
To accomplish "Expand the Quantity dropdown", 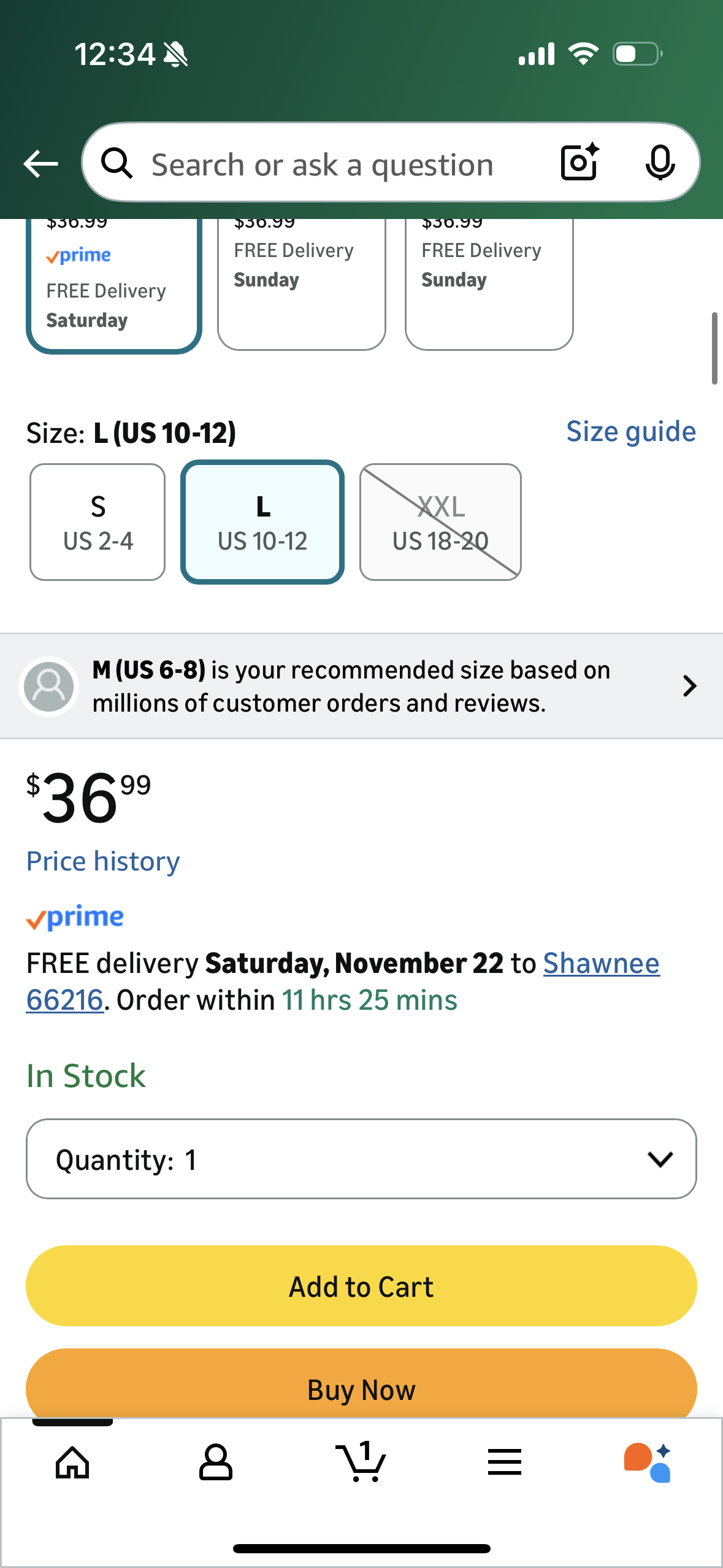I will point(361,1159).
